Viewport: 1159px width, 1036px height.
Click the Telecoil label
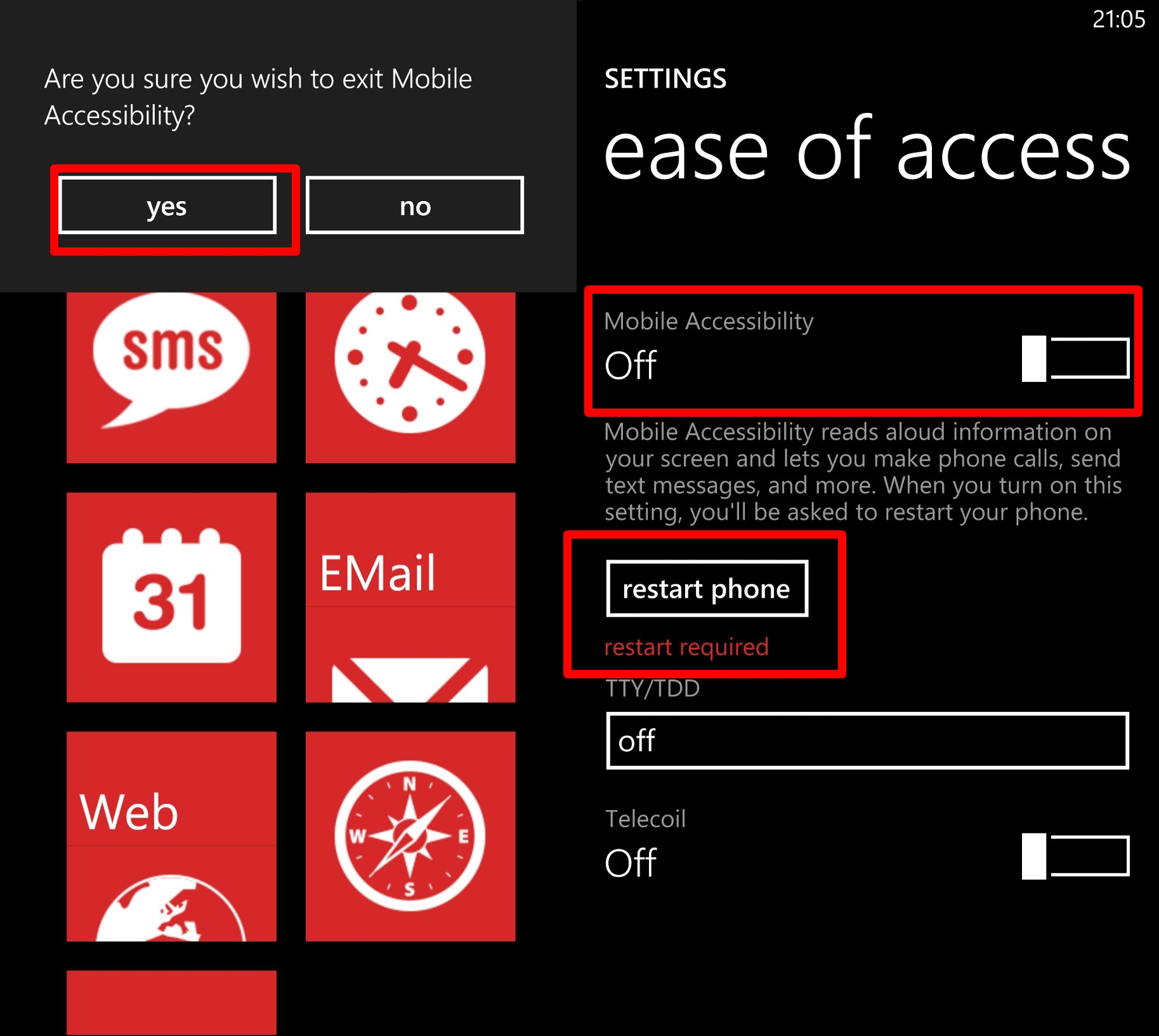(645, 819)
